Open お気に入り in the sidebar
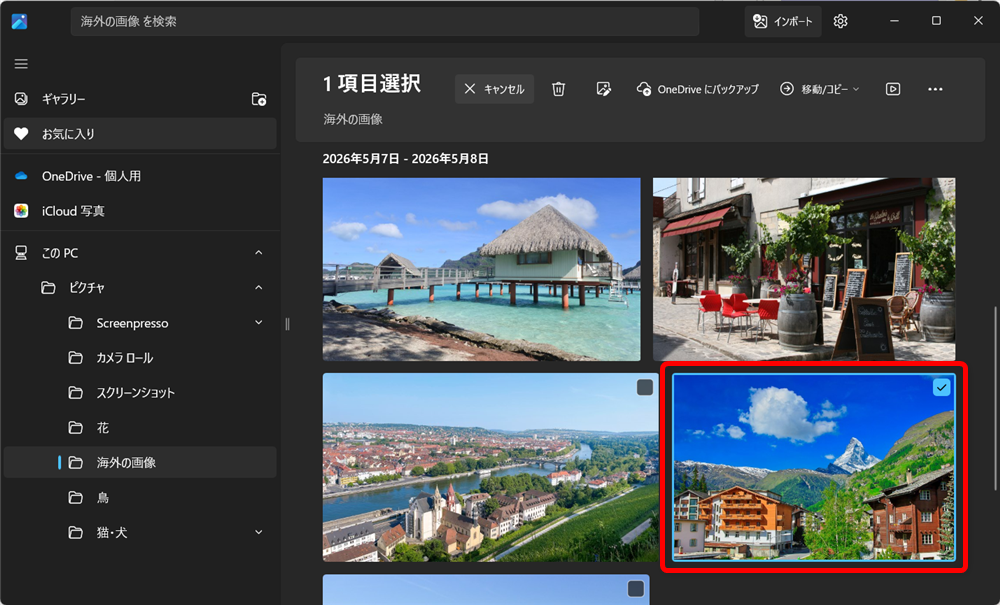 tap(140, 134)
